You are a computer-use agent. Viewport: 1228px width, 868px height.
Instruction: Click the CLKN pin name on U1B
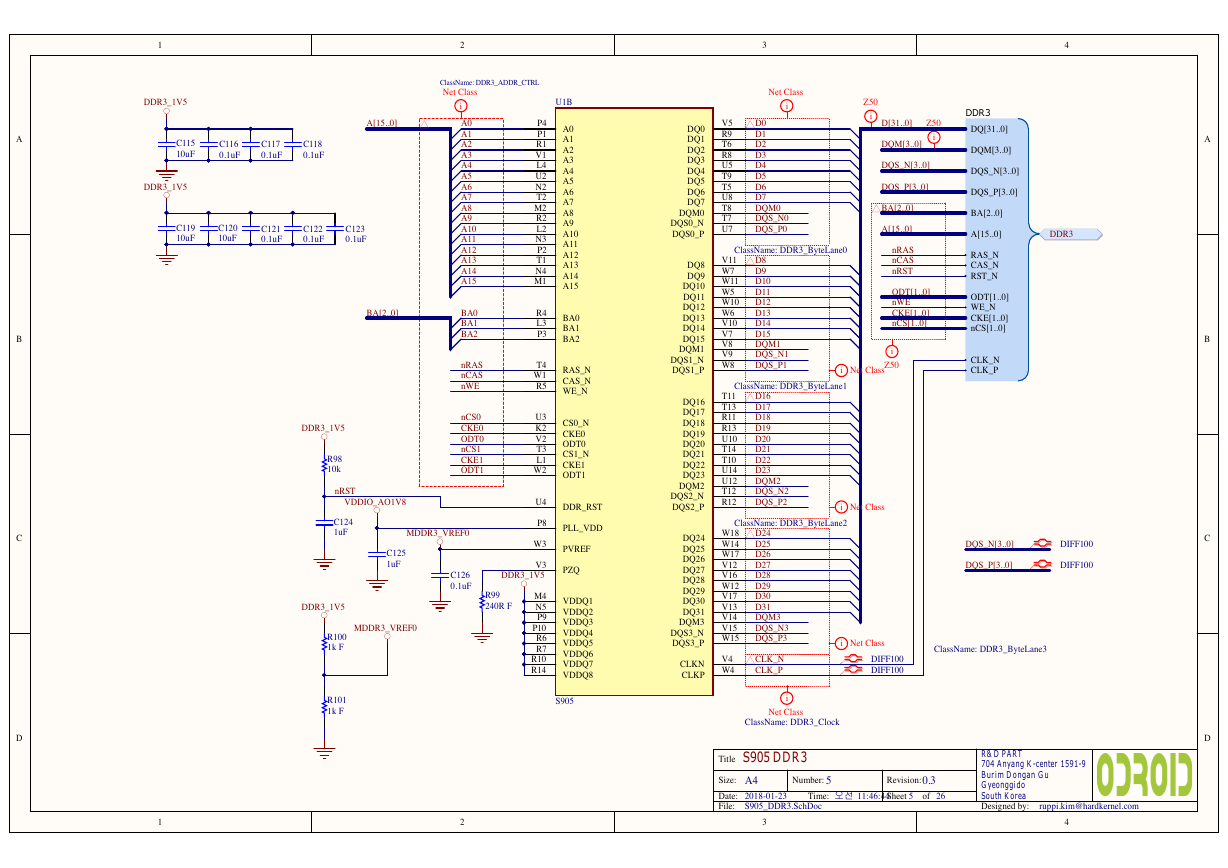point(693,664)
